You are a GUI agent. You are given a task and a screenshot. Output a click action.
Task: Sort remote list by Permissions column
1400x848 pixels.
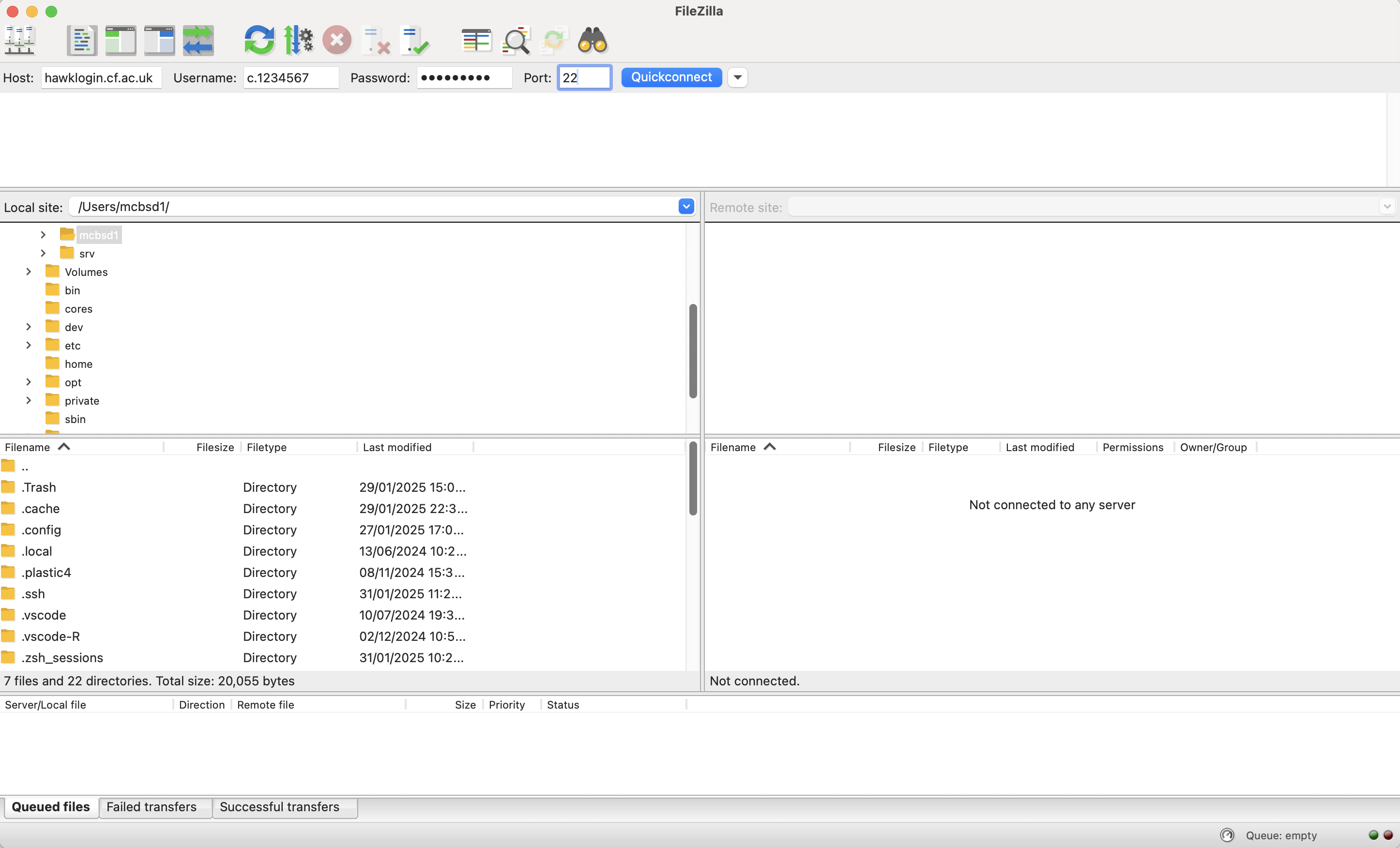[1135, 447]
